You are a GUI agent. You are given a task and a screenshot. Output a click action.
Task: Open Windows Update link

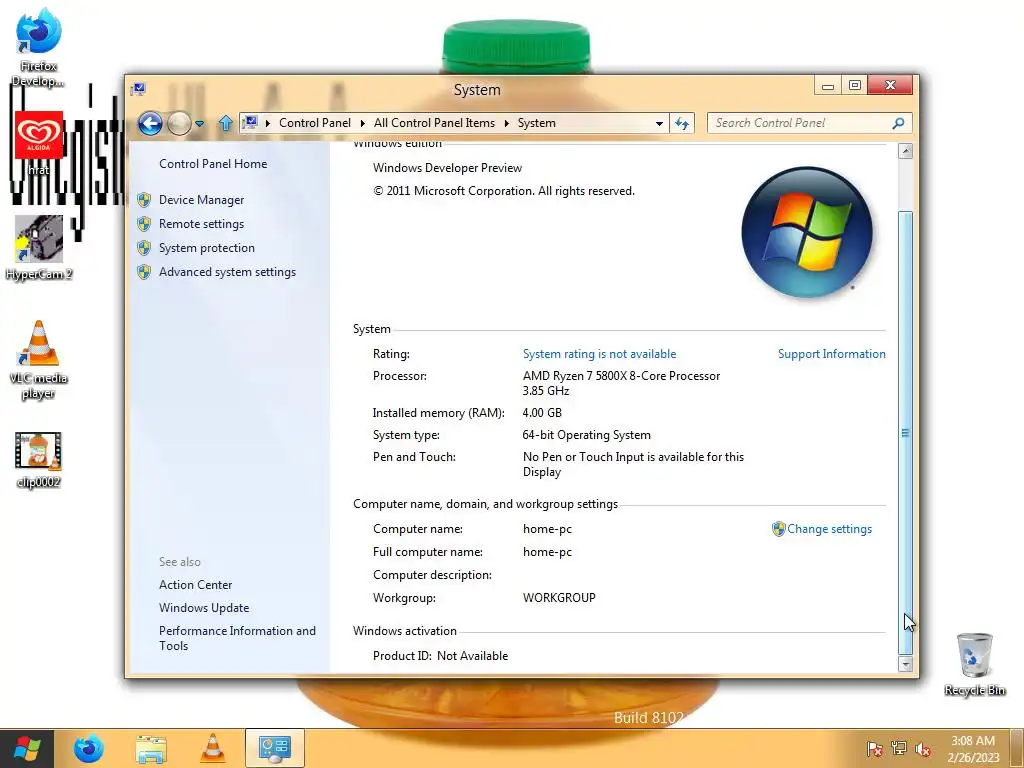(x=204, y=608)
